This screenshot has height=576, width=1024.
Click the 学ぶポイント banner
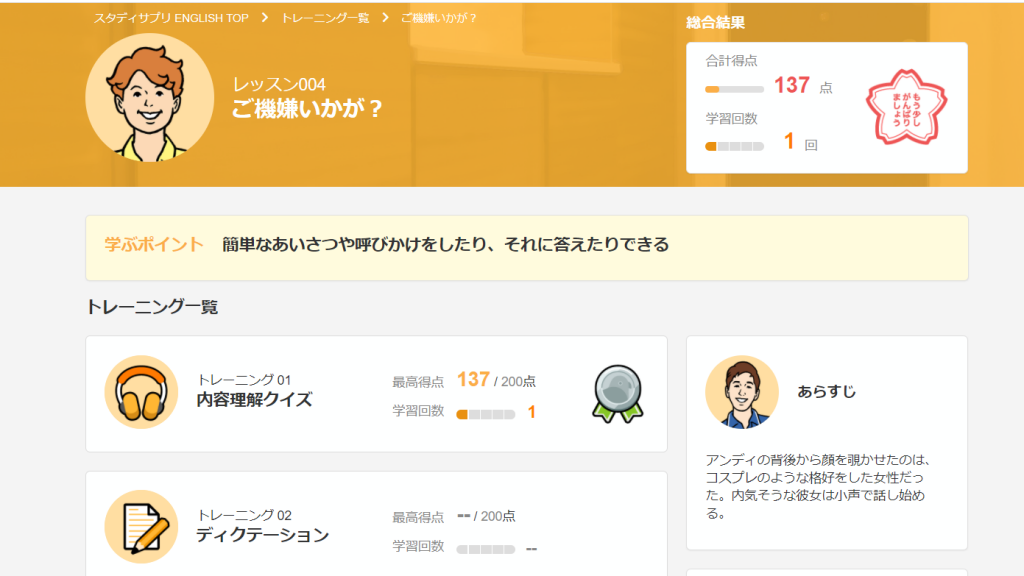(526, 245)
